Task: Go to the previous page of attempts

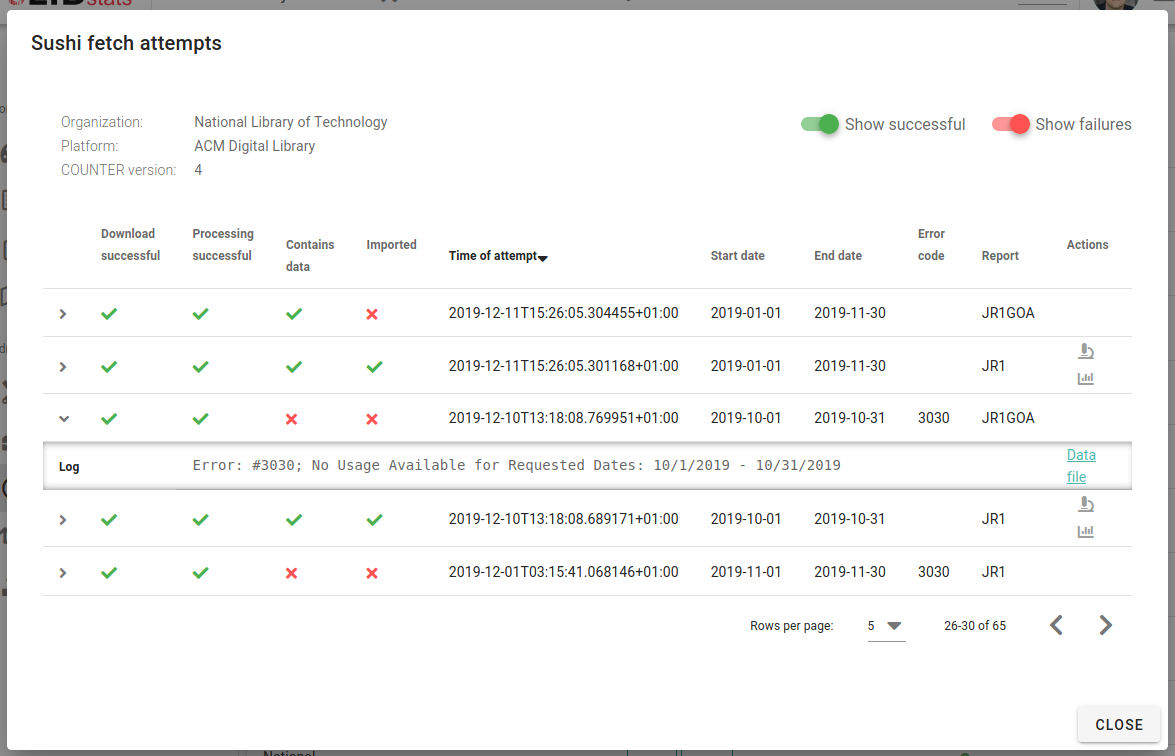Action: (1057, 625)
